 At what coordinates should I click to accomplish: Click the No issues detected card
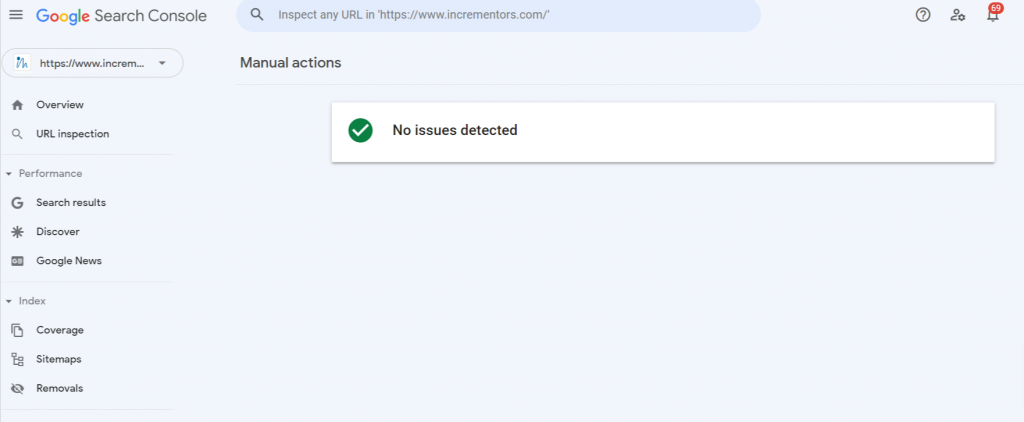[x=663, y=132]
